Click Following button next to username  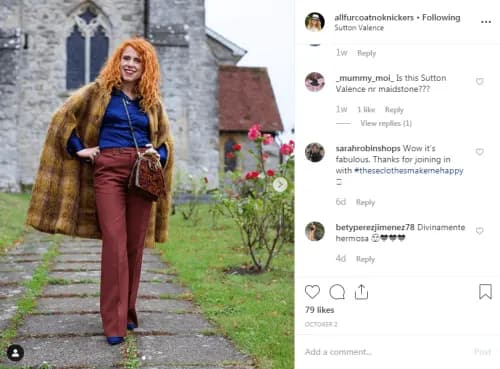pyautogui.click(x=441, y=17)
